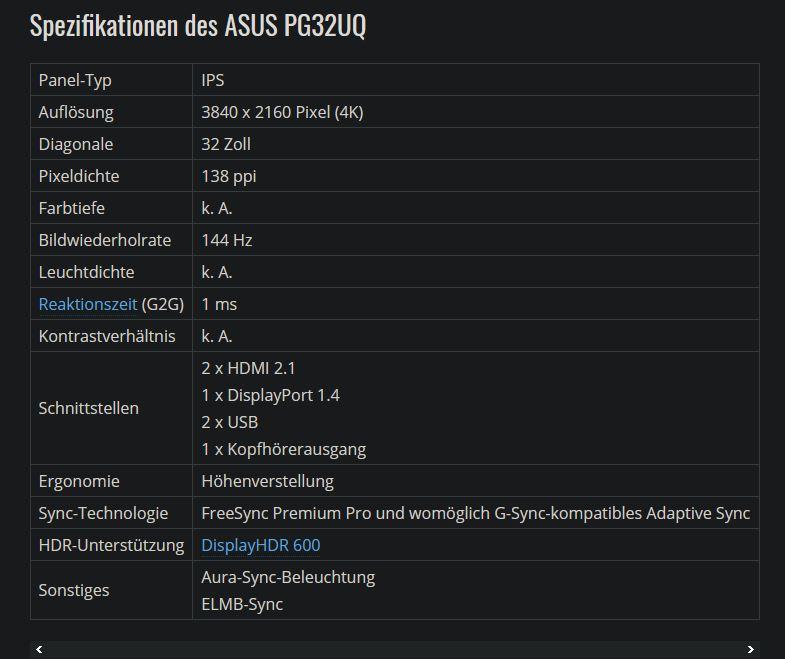785x659 pixels.
Task: Click the 1 ms response time value
Action: (x=219, y=304)
